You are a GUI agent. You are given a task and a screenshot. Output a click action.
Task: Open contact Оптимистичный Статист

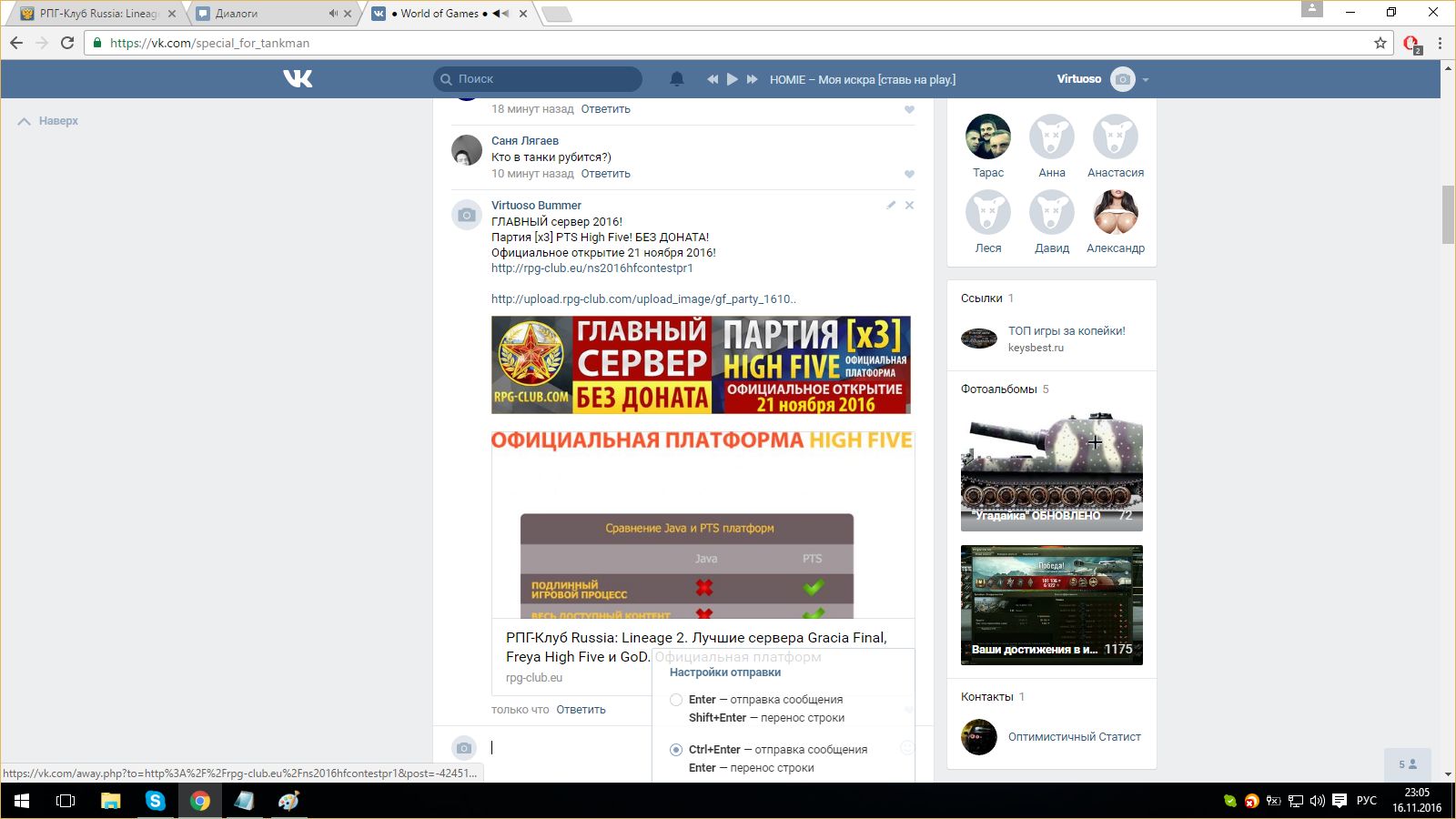tap(1075, 737)
